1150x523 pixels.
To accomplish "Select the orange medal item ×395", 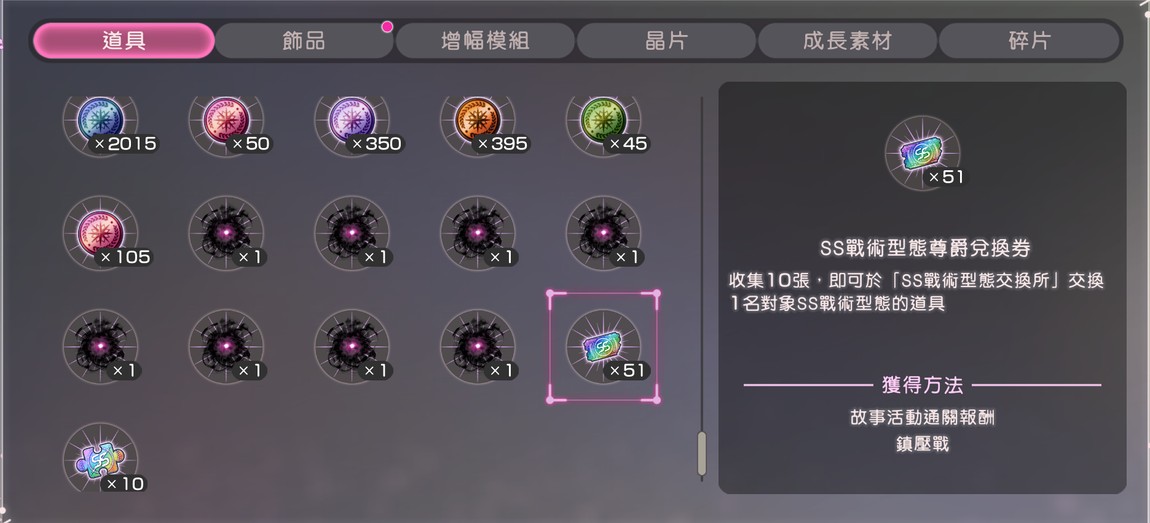I will [477, 121].
